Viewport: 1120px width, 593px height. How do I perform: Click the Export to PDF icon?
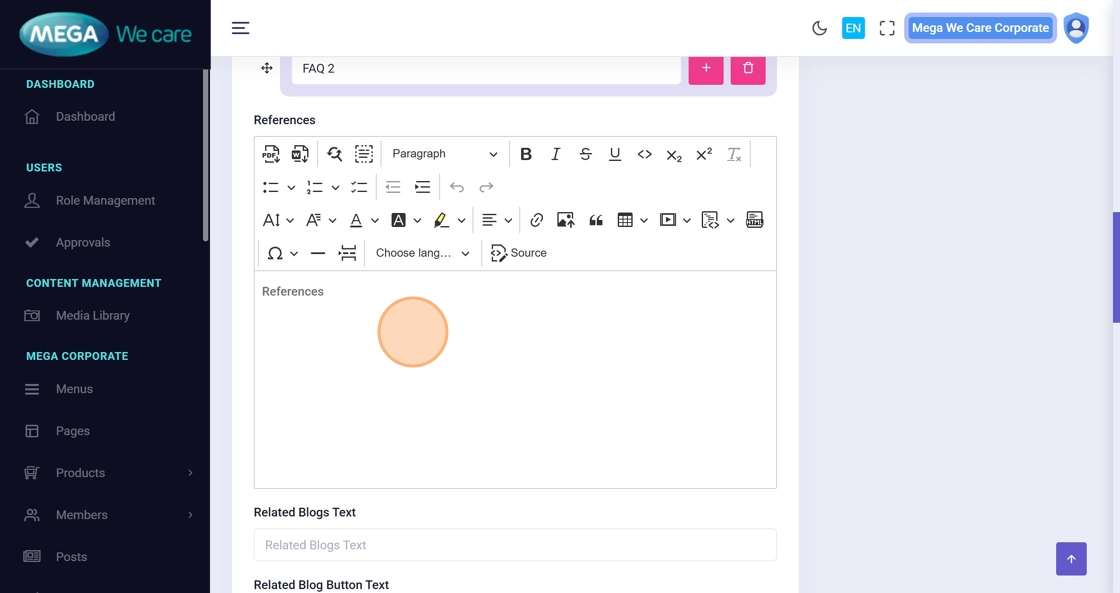[271, 154]
